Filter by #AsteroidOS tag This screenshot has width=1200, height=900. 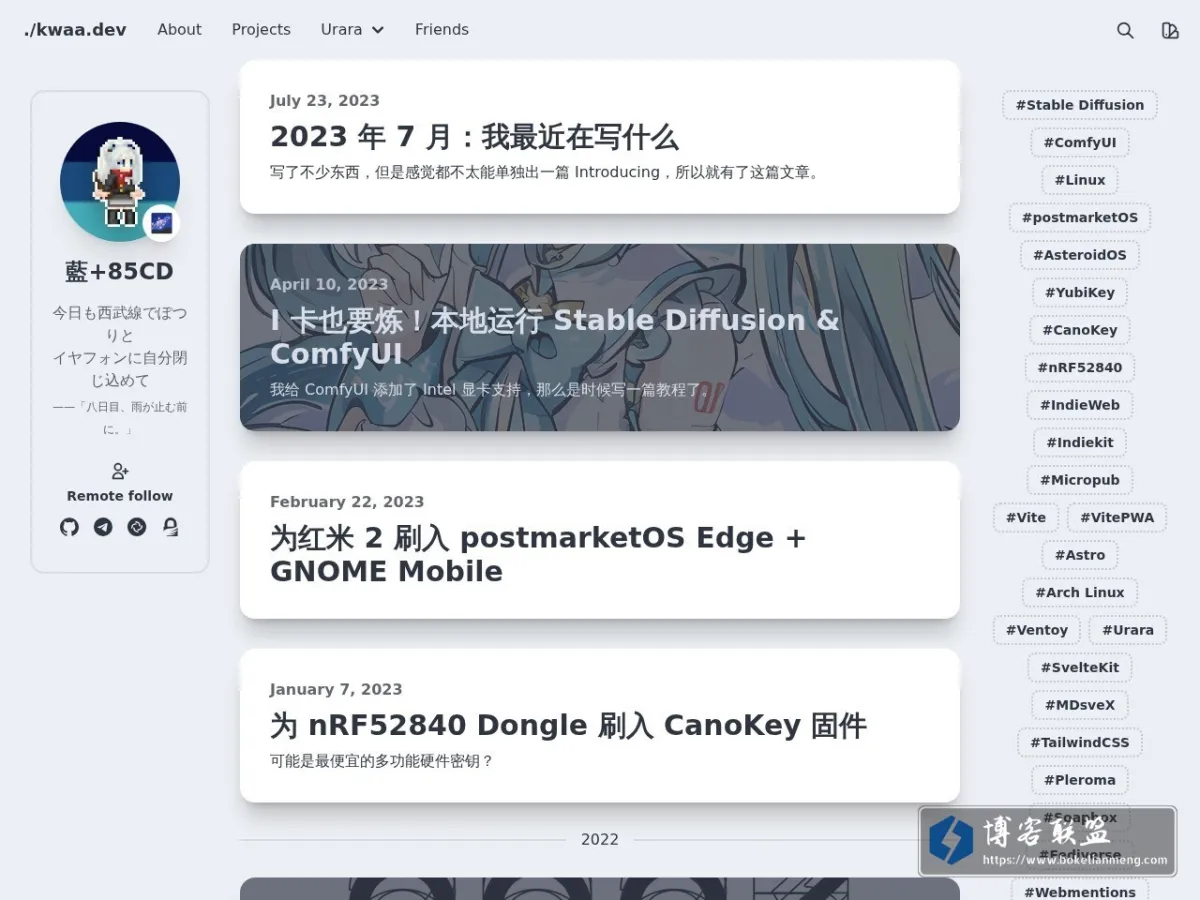click(1080, 255)
